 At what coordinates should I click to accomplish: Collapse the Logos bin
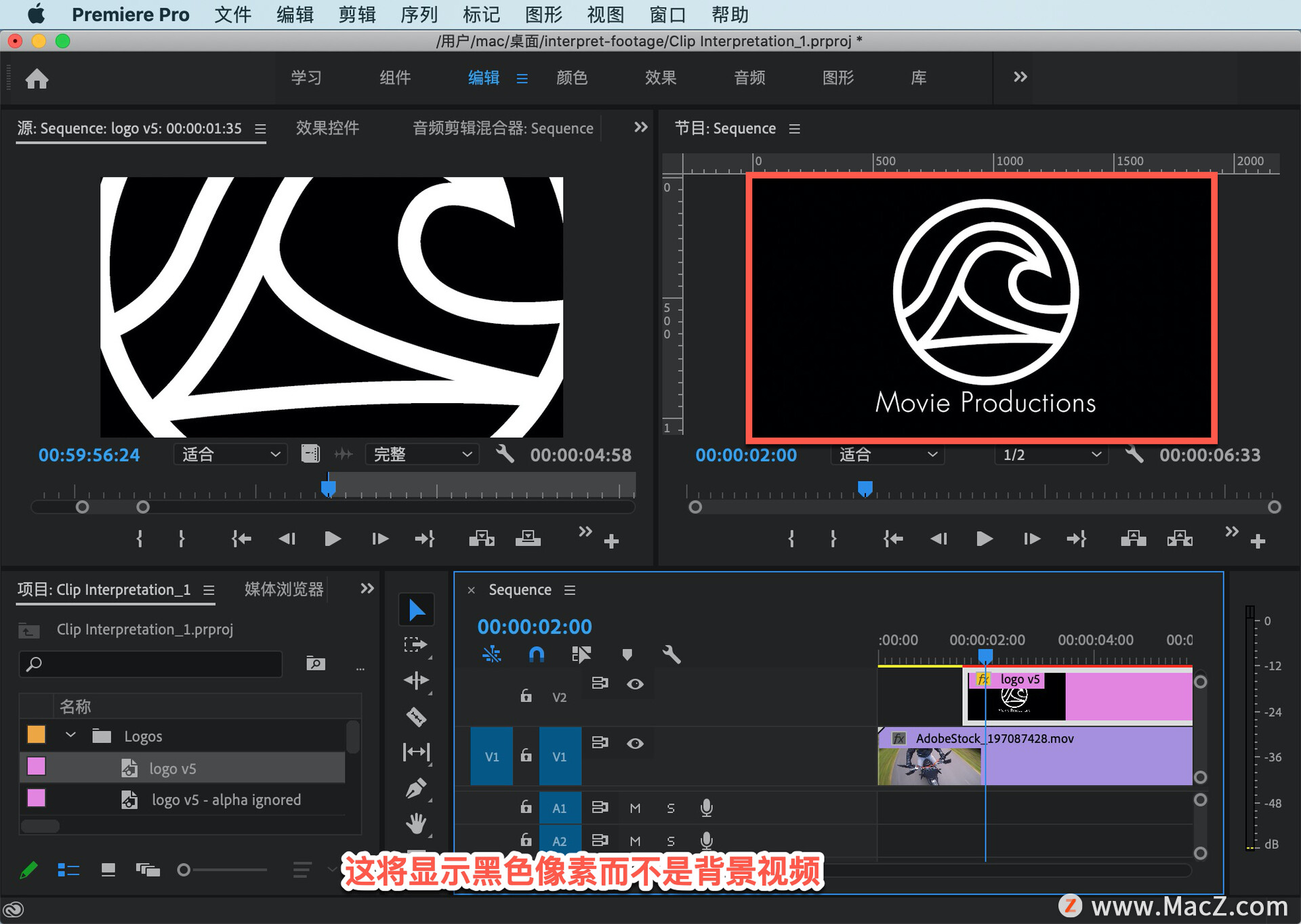click(70, 735)
